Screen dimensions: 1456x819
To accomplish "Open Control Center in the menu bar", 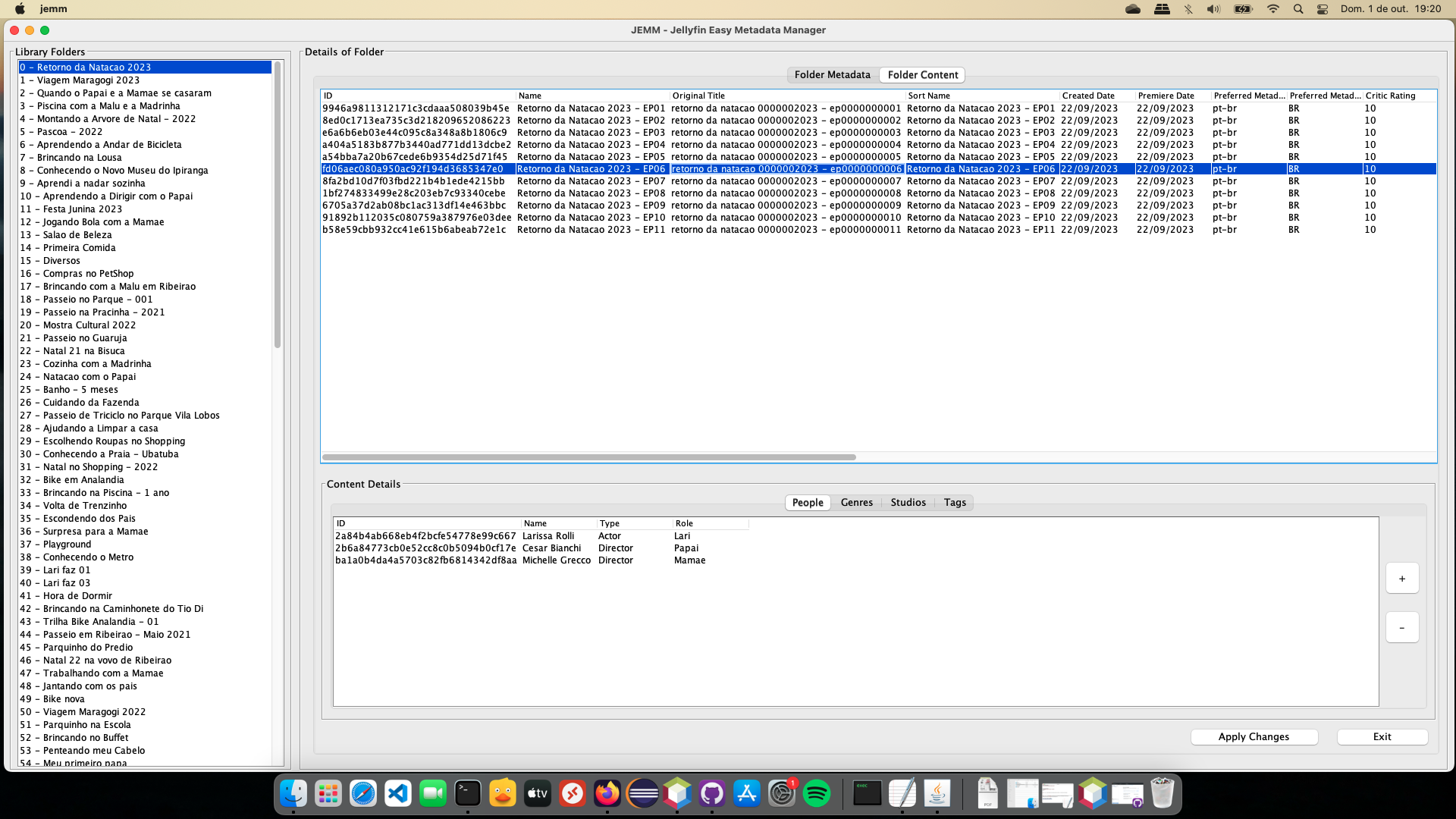I will coord(1323,9).
